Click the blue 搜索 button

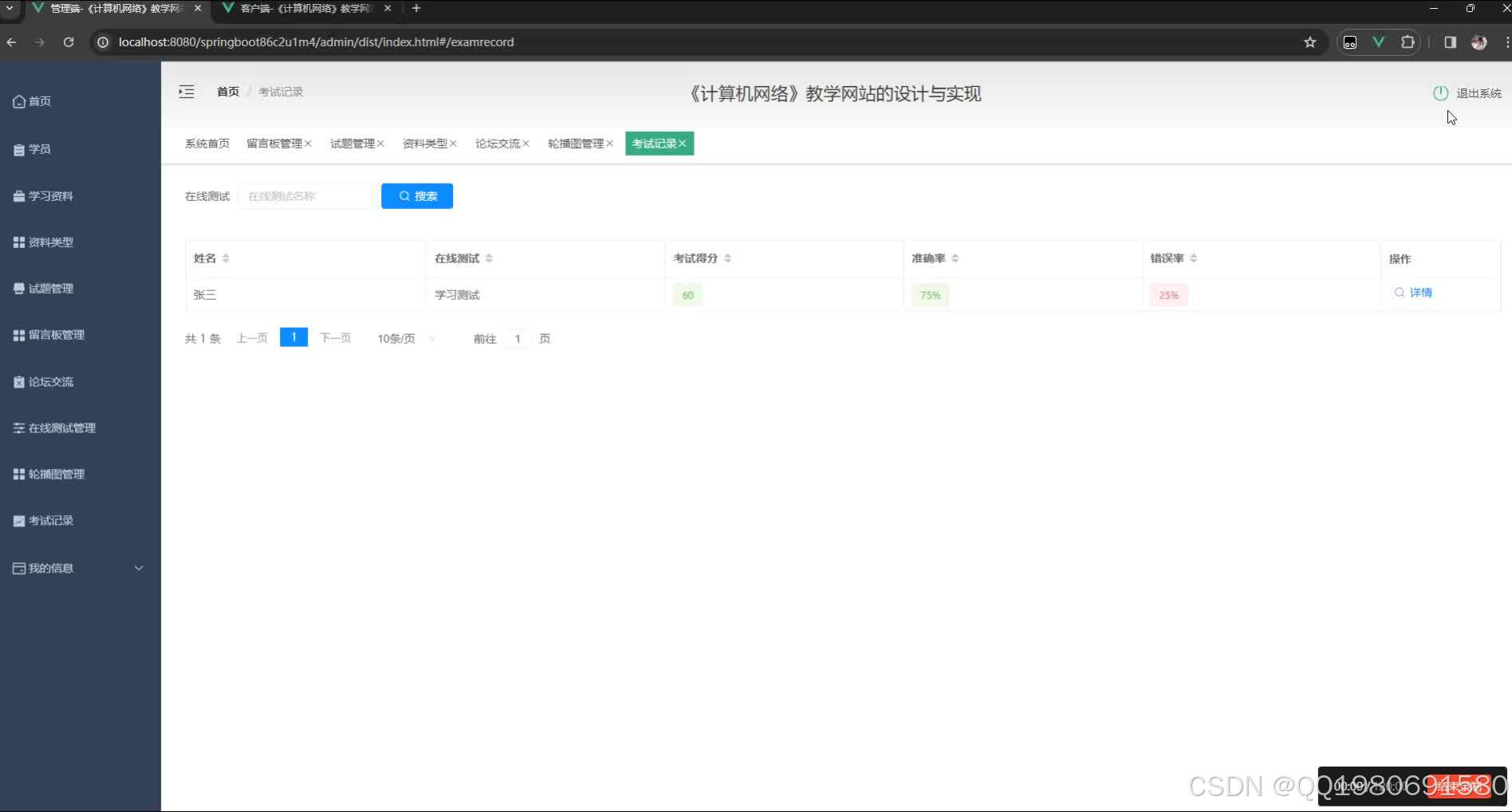[417, 196]
